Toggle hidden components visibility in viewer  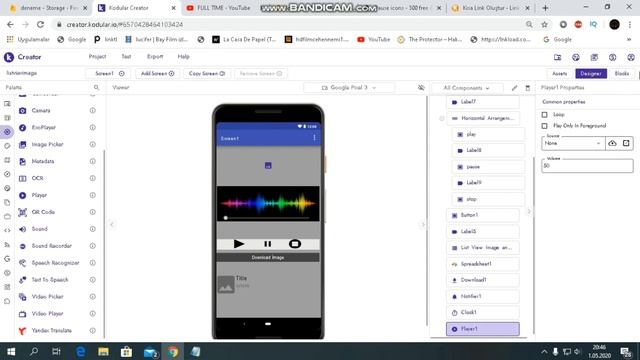[421, 88]
